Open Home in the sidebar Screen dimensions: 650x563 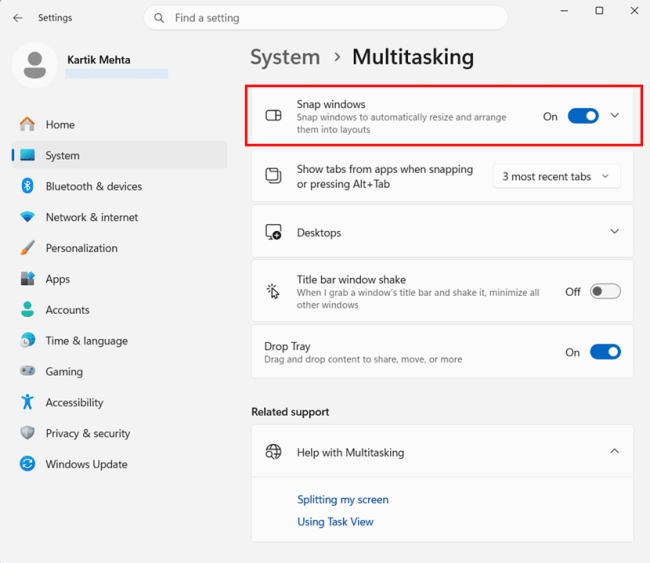click(119, 124)
